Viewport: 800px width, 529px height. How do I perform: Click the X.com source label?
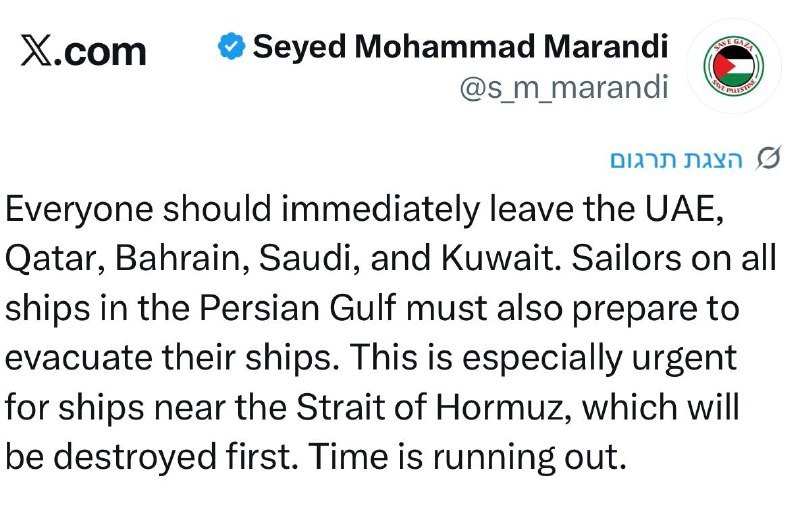pyautogui.click(x=83, y=51)
